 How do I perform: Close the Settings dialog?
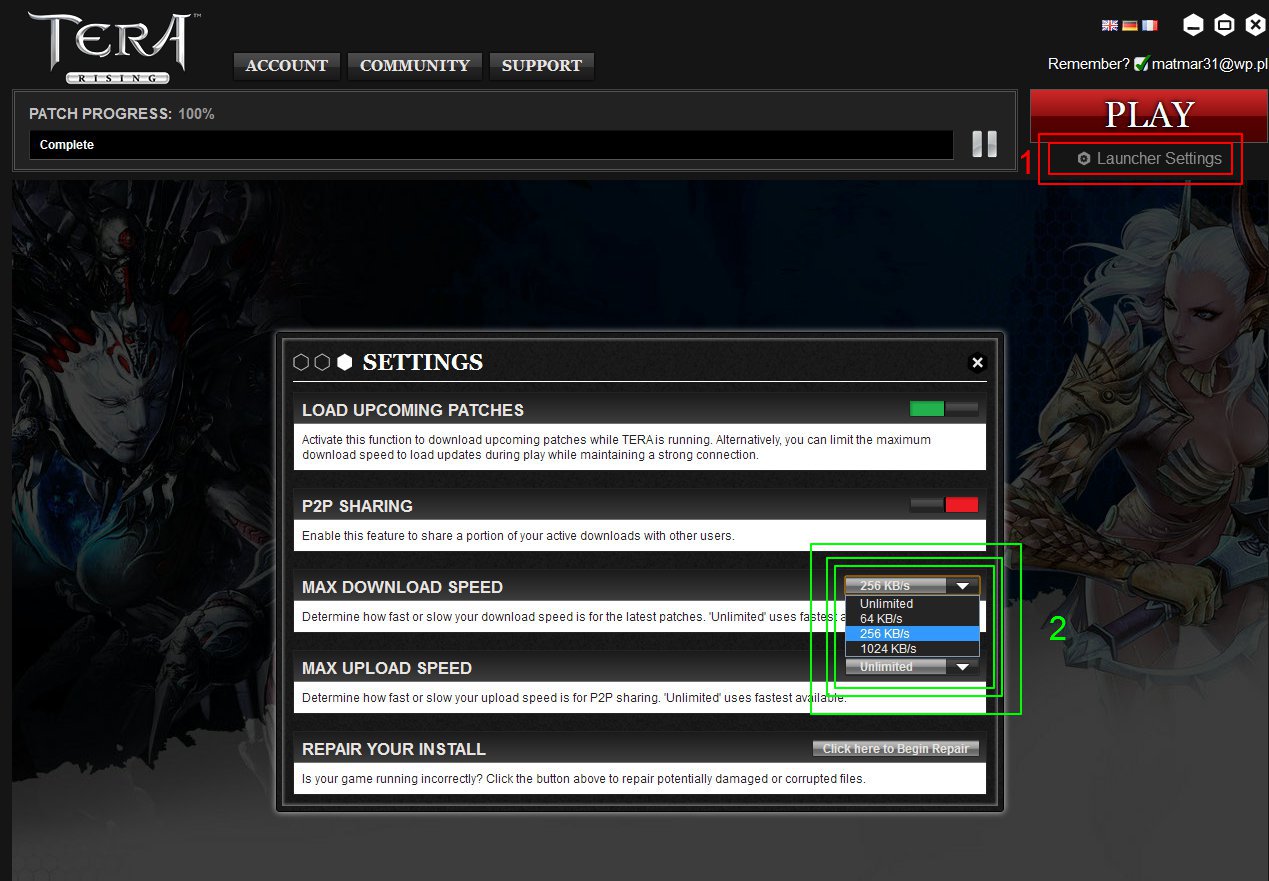click(978, 363)
